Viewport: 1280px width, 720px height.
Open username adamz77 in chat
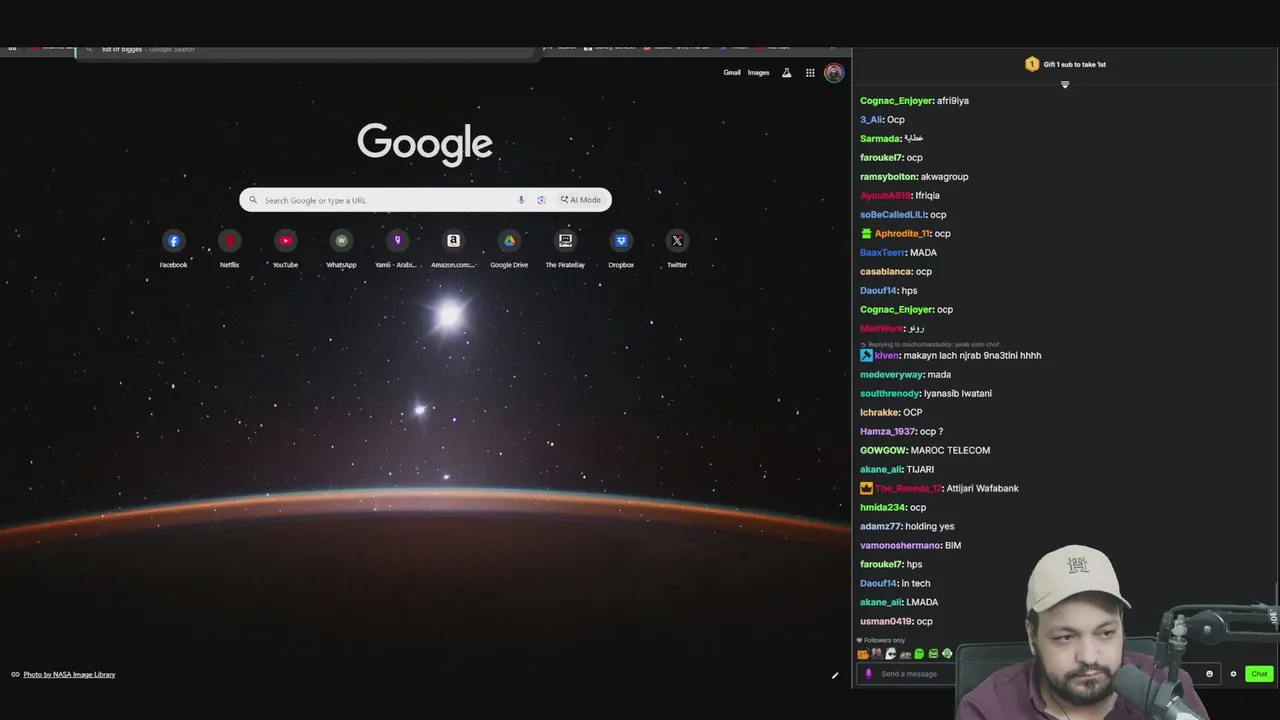880,527
